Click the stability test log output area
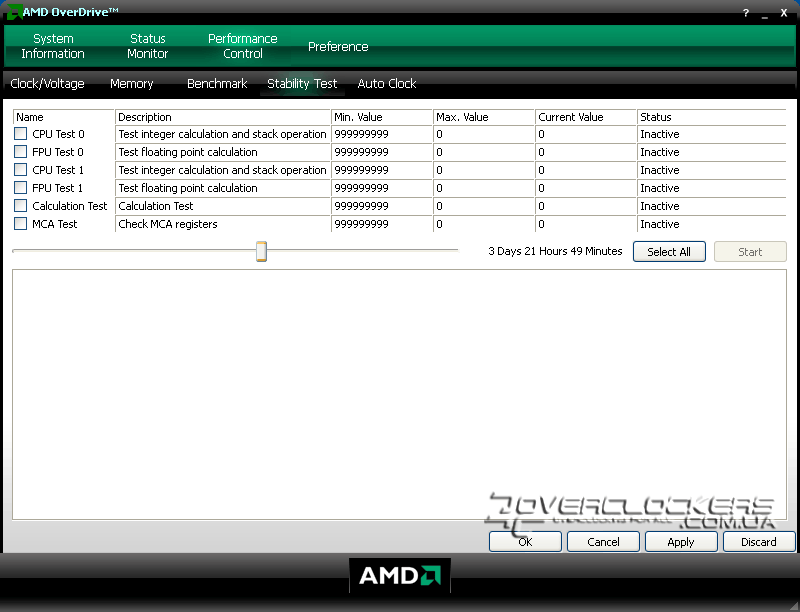 tap(399, 394)
